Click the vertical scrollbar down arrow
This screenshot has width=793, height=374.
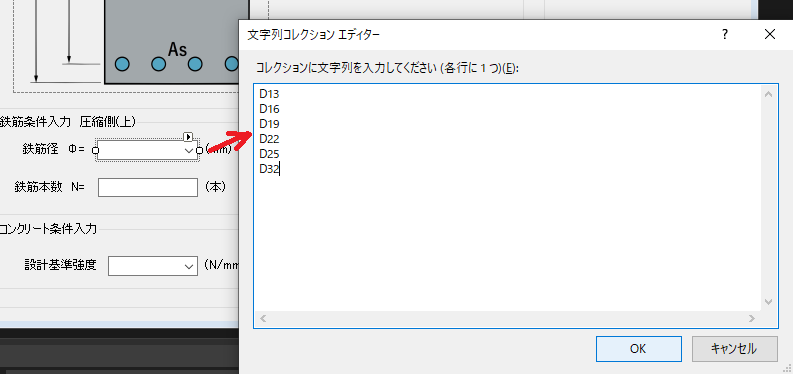click(x=768, y=302)
